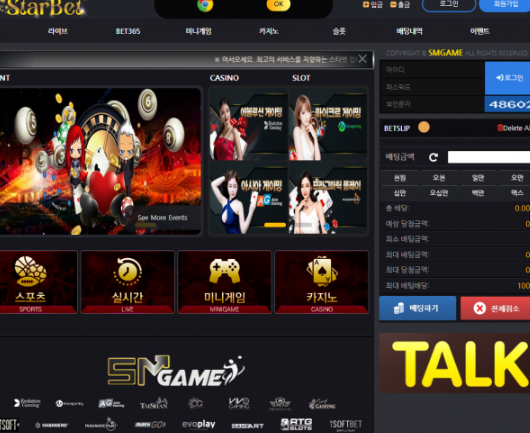Click the blue 베팅하기 place bet button

[418, 308]
